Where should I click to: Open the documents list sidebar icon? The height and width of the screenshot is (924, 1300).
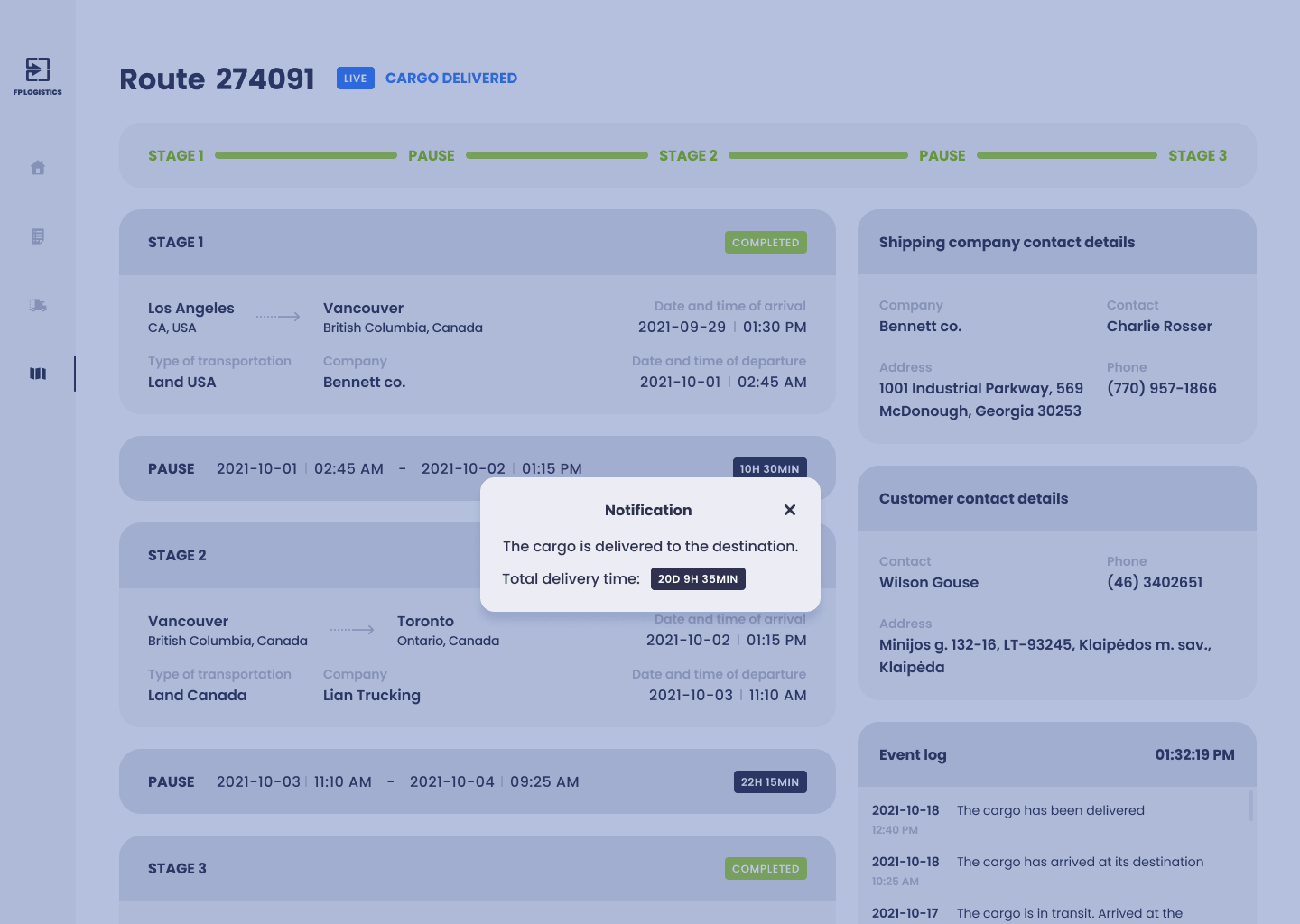coord(38,236)
